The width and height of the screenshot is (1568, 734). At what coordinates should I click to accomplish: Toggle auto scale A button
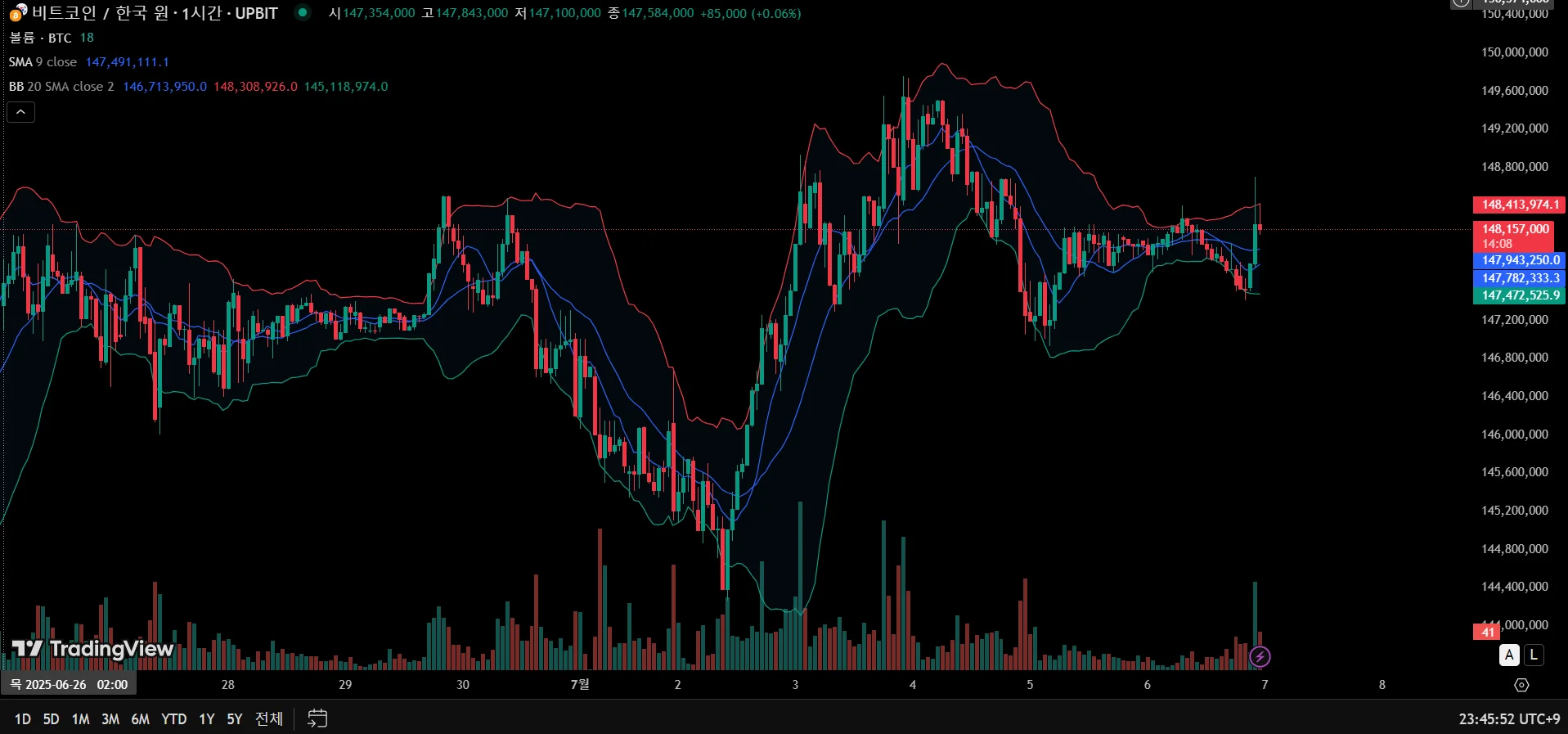tap(1509, 655)
